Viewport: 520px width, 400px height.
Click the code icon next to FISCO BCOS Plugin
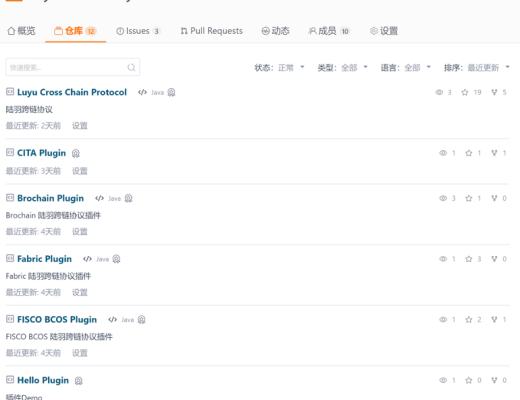pyautogui.click(x=112, y=320)
